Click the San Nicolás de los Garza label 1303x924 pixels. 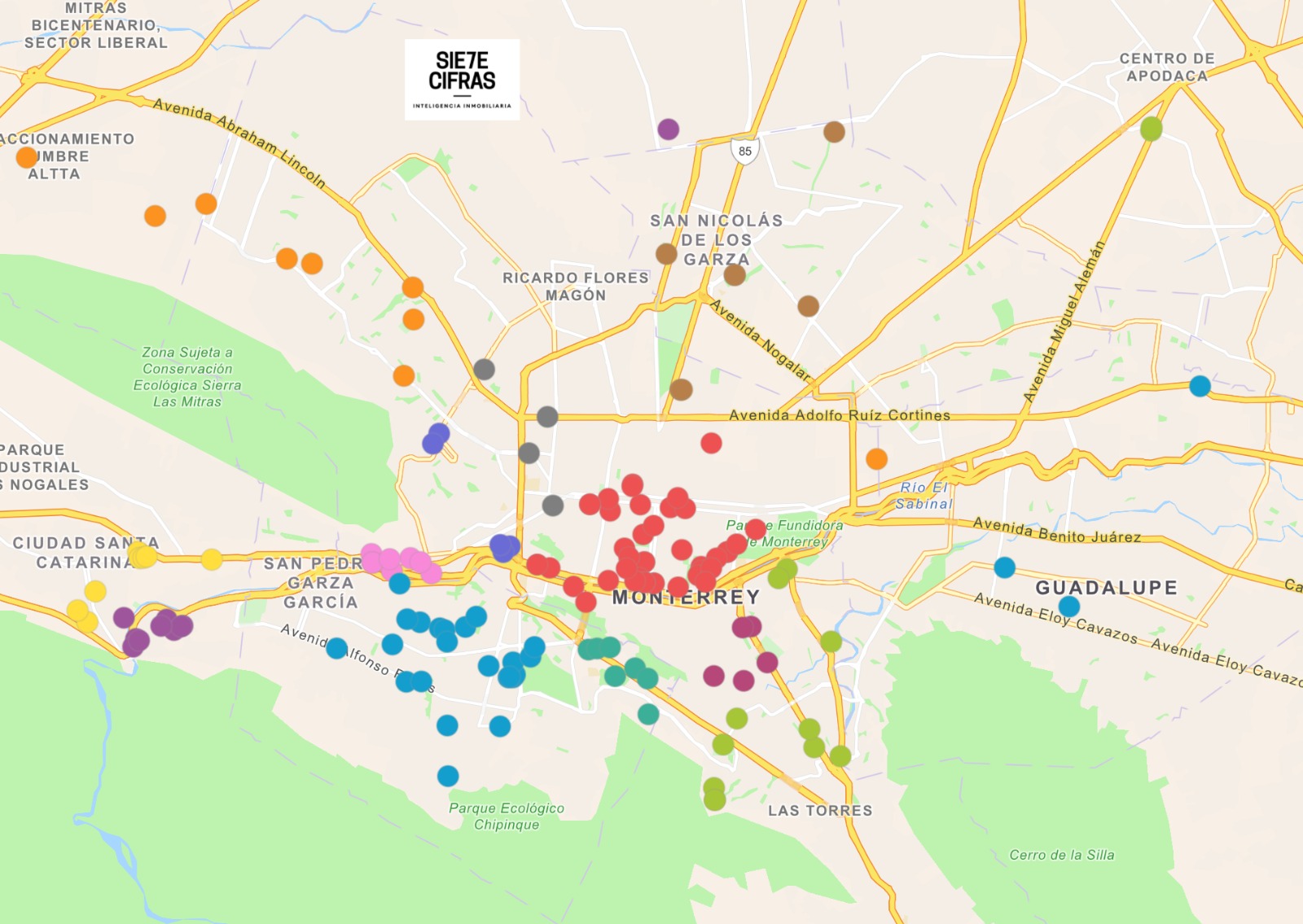[717, 240]
